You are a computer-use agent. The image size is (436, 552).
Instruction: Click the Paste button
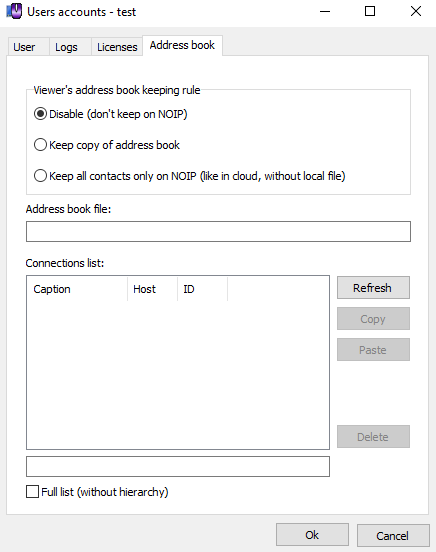click(x=373, y=350)
